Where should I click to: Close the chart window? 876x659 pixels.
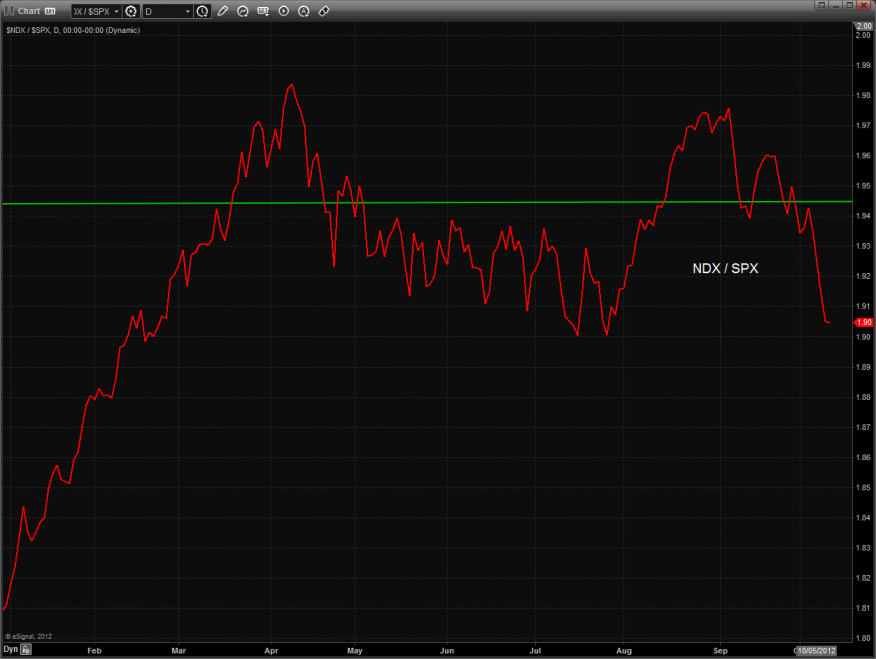[x=864, y=5]
